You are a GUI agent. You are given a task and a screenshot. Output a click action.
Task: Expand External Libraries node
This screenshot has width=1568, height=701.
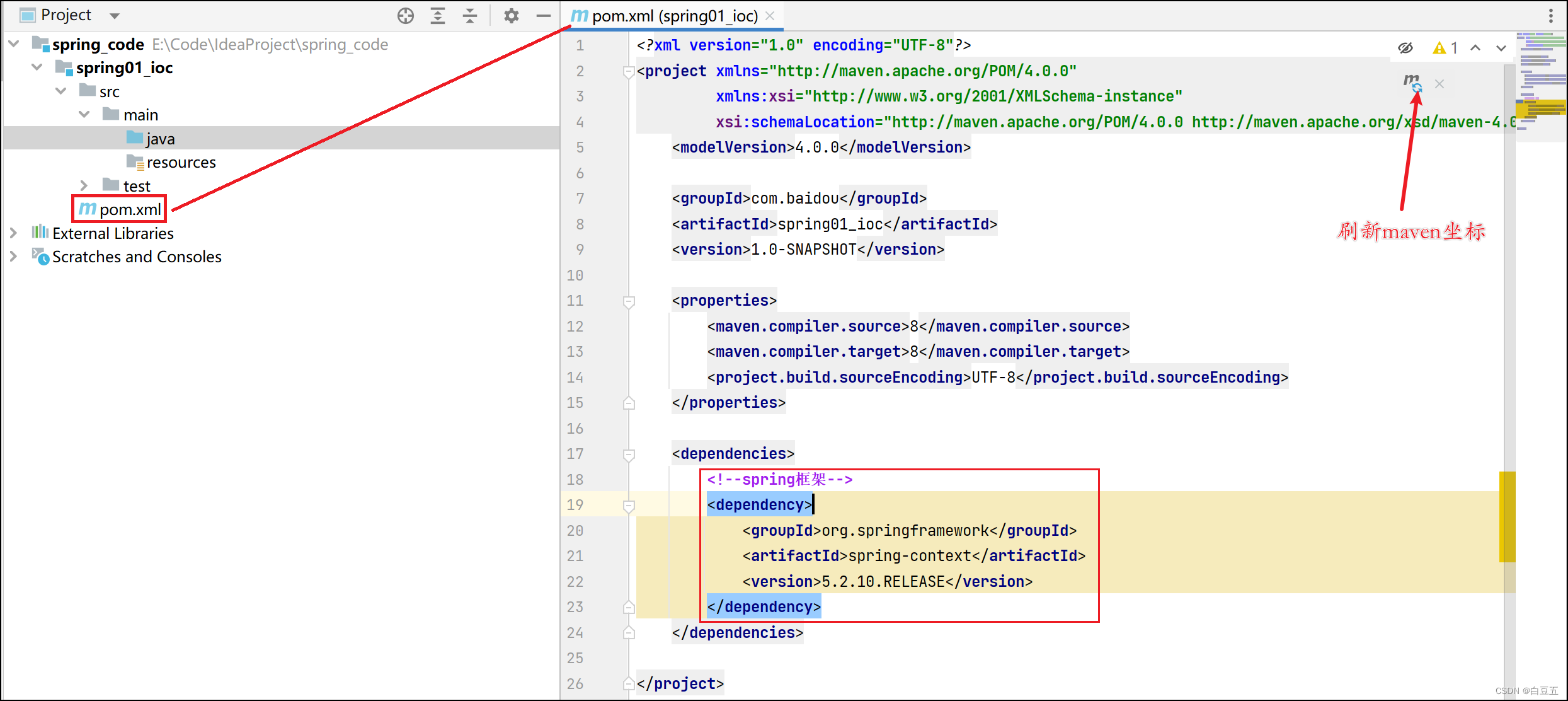13,233
